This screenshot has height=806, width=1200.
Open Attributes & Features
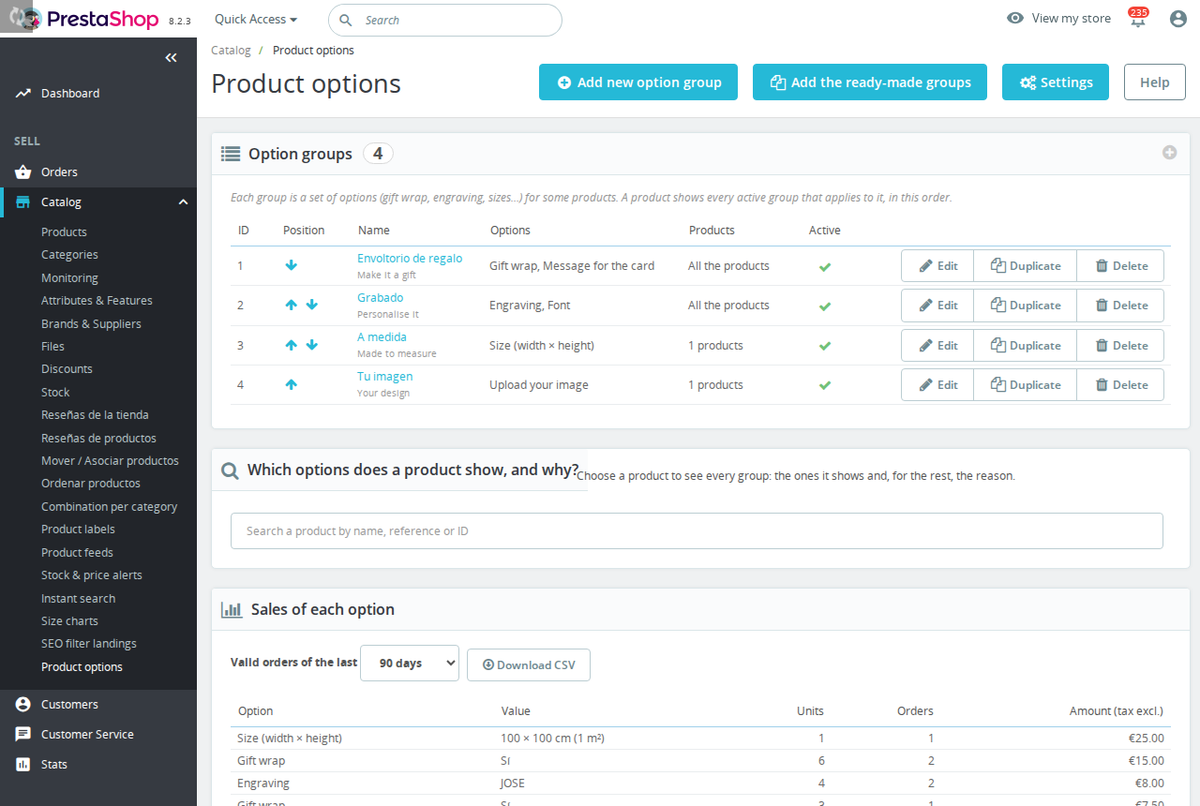(x=97, y=300)
